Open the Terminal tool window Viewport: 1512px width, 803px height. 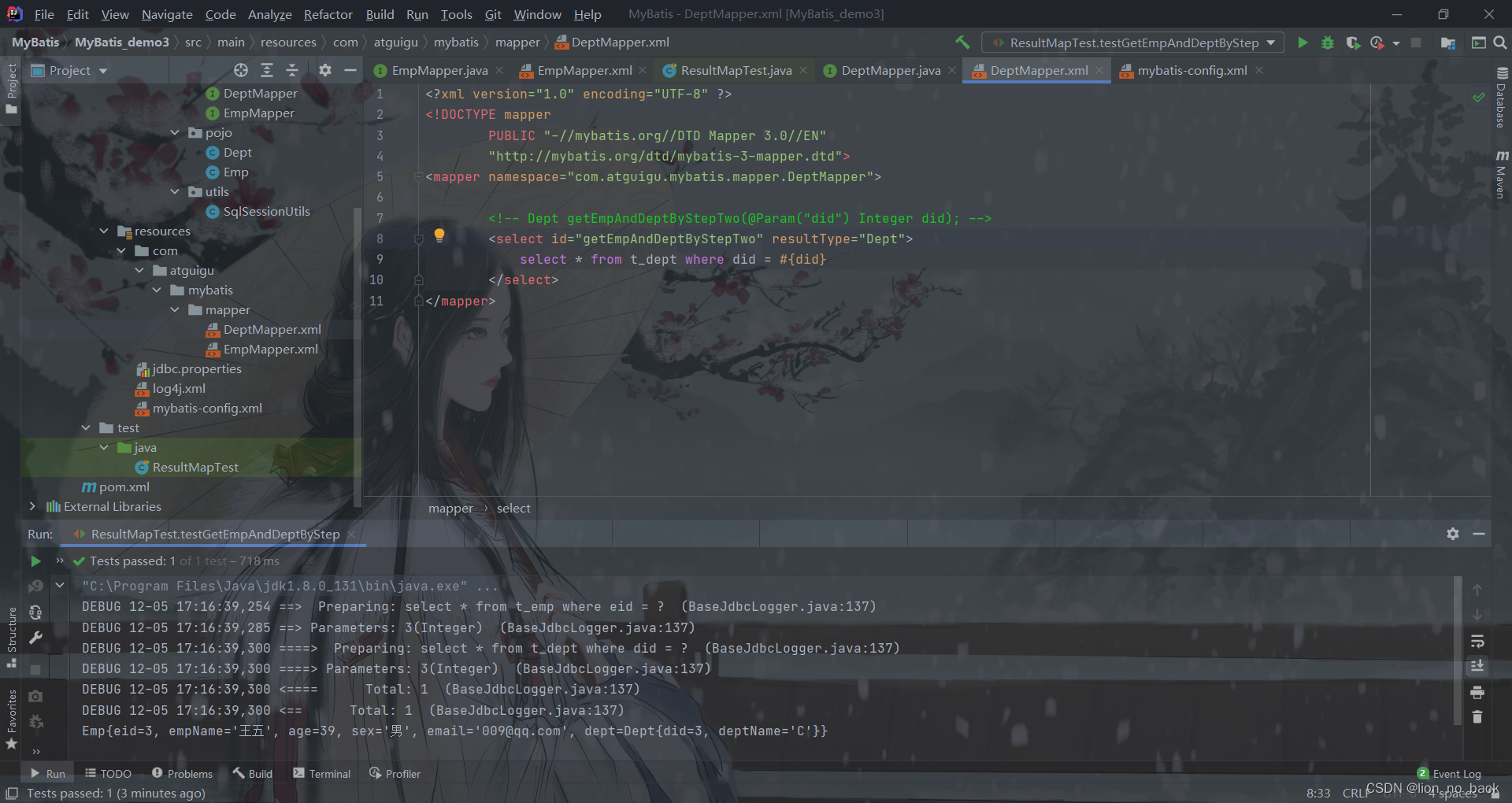click(x=321, y=774)
